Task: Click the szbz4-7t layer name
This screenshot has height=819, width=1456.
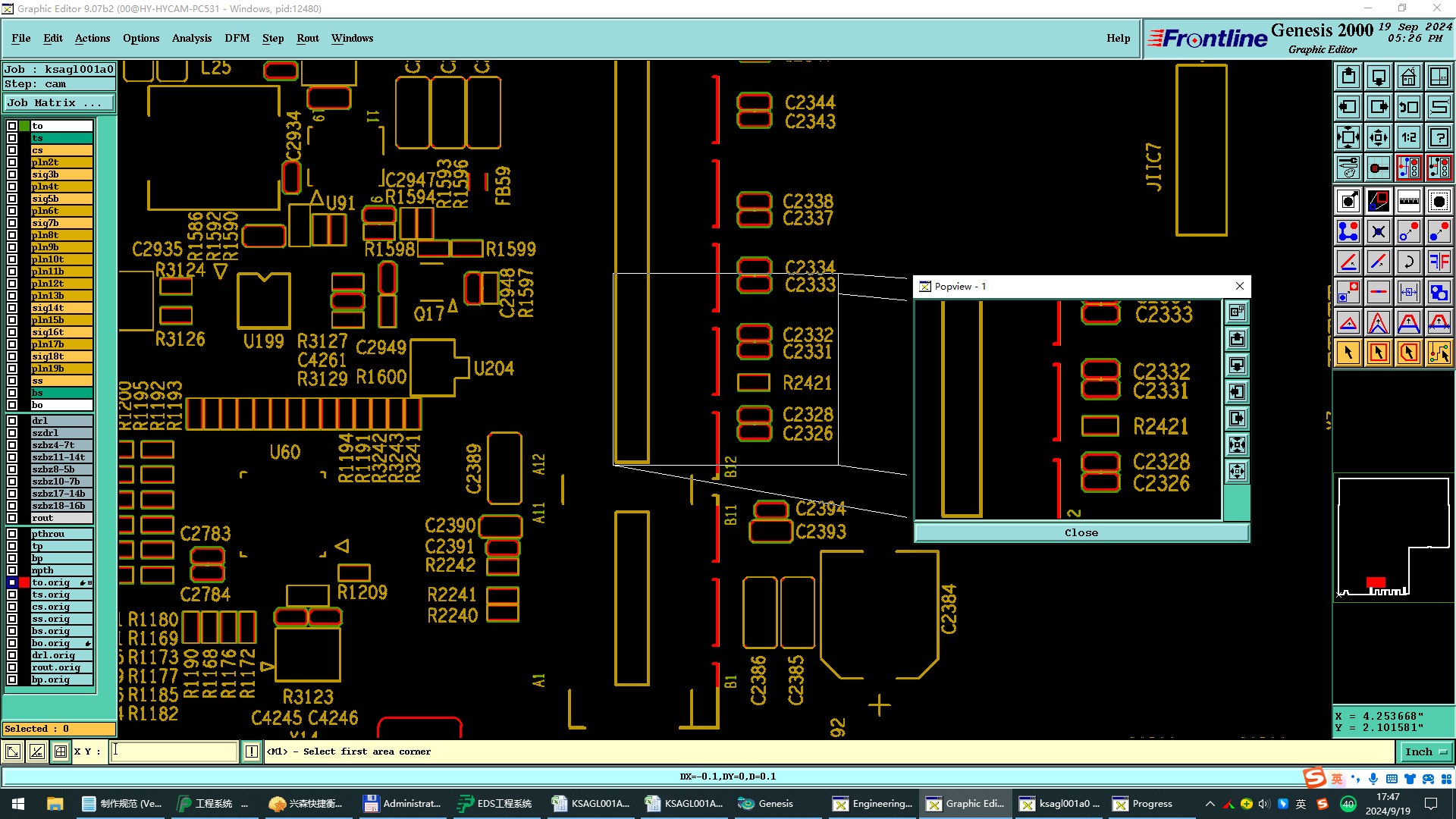Action: [61, 445]
